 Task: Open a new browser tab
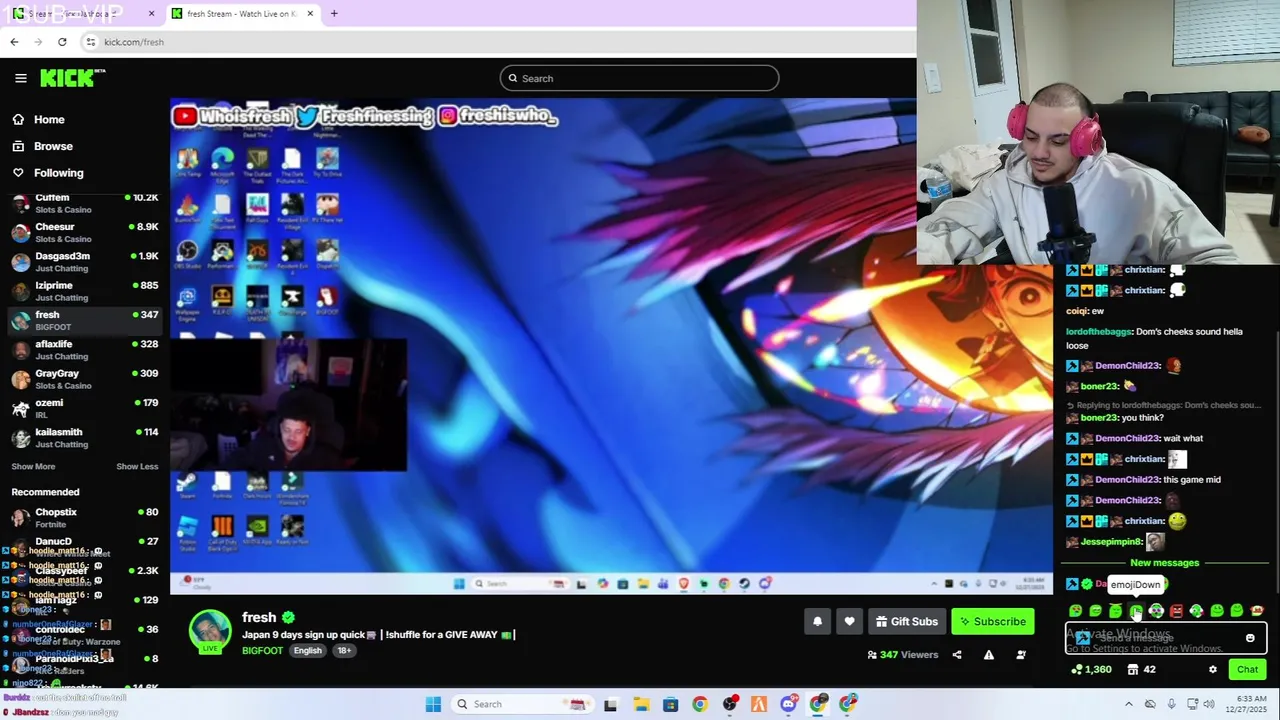(x=334, y=14)
